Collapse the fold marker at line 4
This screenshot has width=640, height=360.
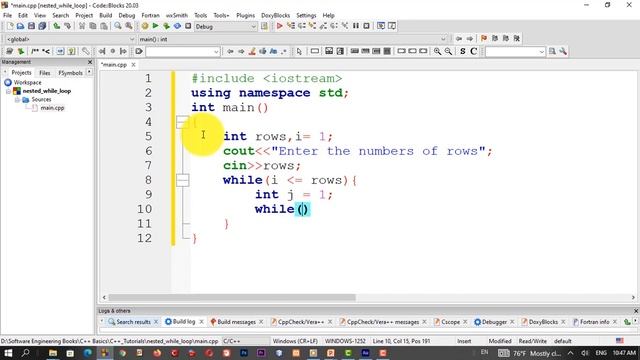[182, 122]
